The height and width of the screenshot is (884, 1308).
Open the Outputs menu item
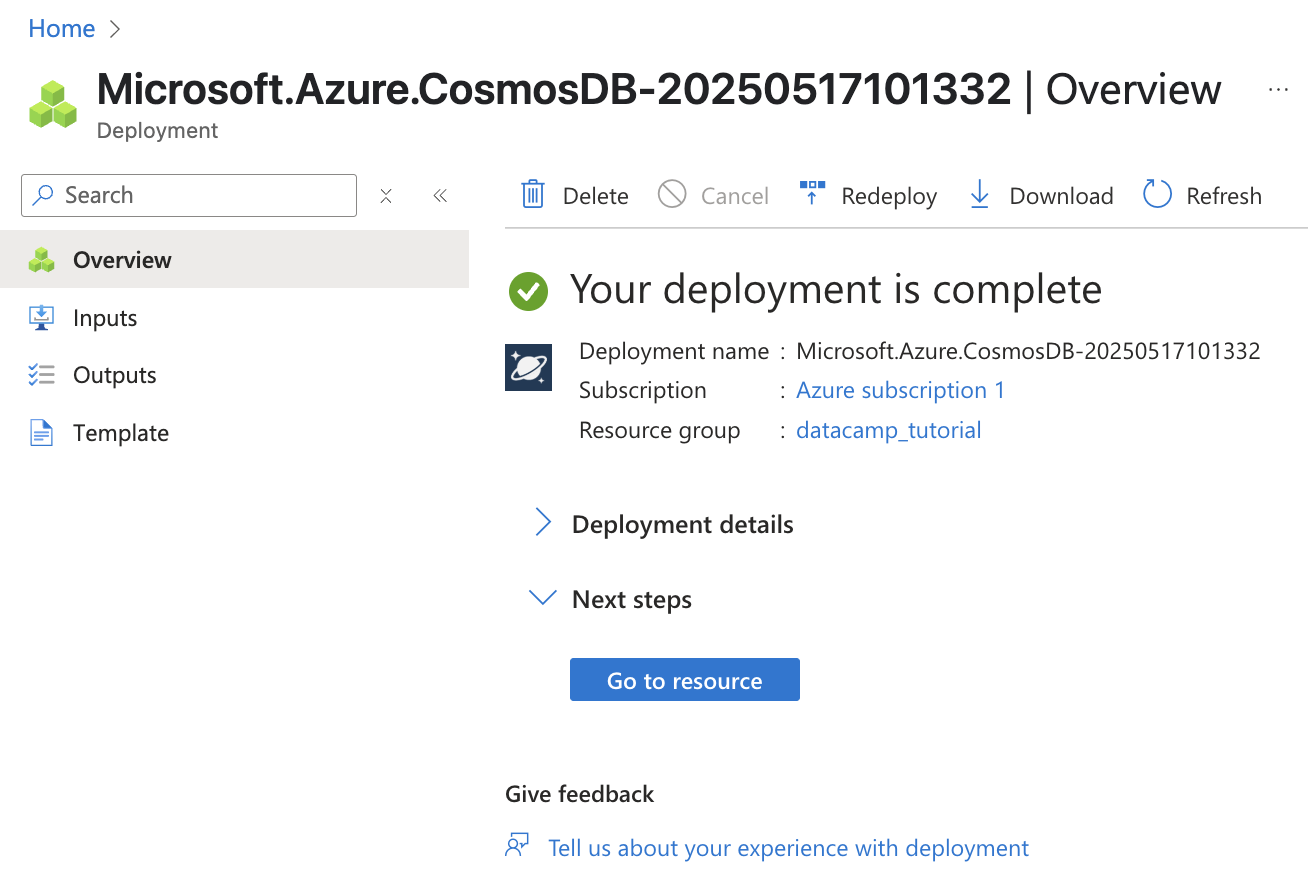(x=234, y=375)
